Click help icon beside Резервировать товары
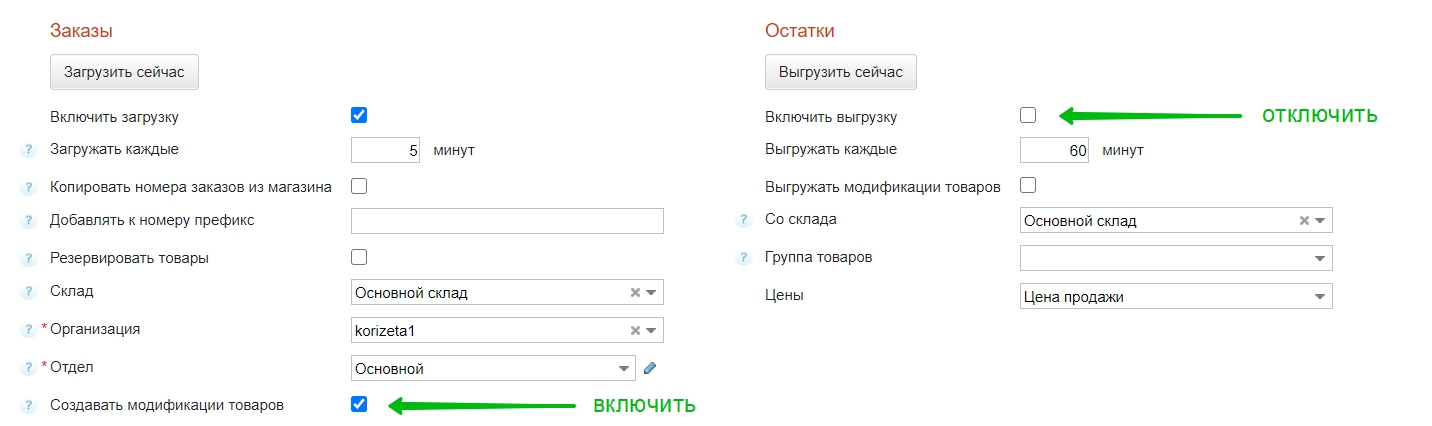 28,259
